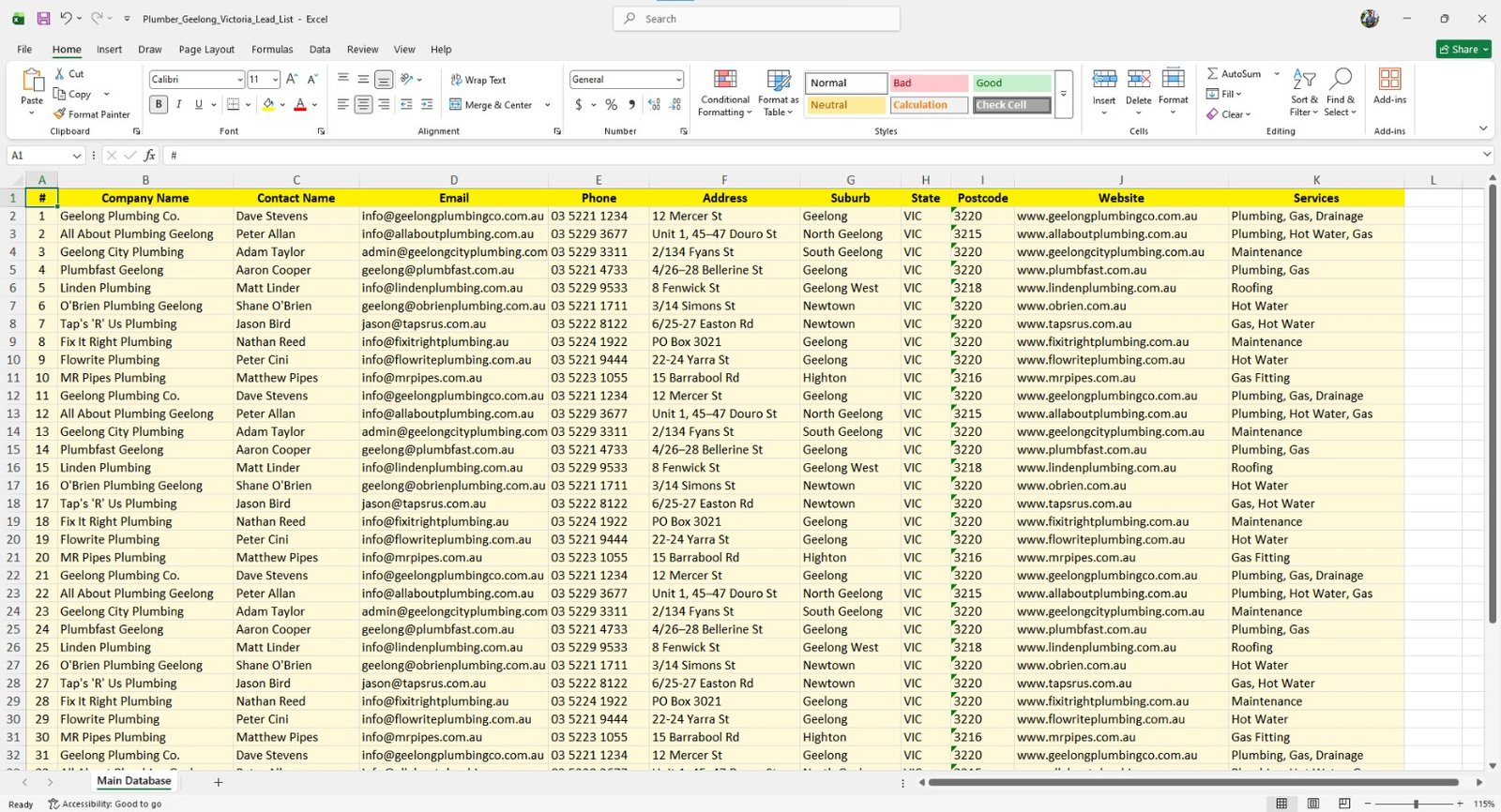Increase font size with the larger A icon
The height and width of the screenshot is (812, 1501).
pos(292,79)
